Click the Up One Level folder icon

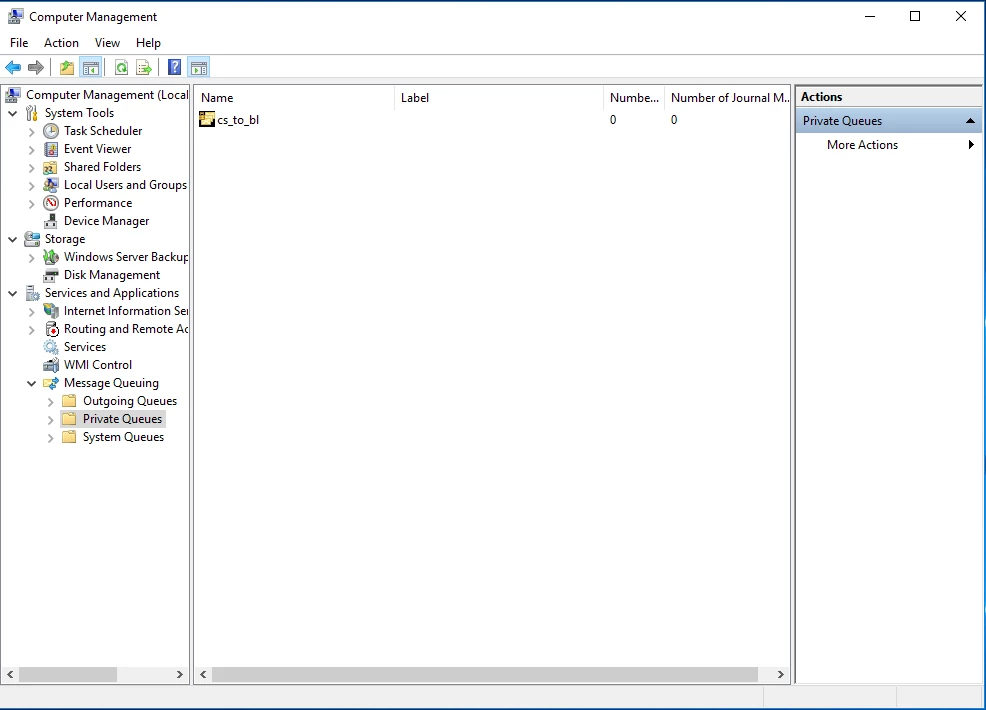[67, 67]
